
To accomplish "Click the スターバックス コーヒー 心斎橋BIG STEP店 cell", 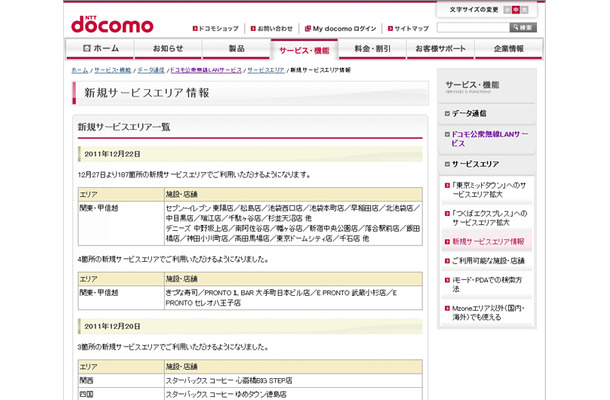I will coord(293,381).
